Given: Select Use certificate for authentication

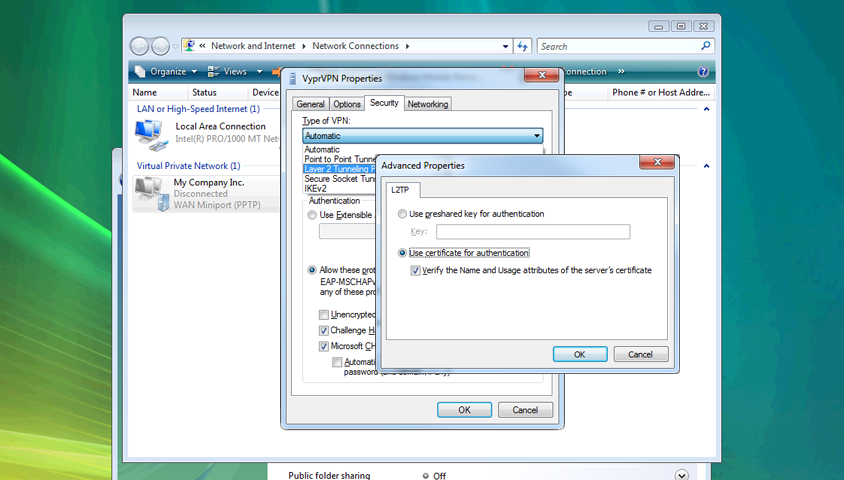Looking at the screenshot, I should (x=403, y=253).
